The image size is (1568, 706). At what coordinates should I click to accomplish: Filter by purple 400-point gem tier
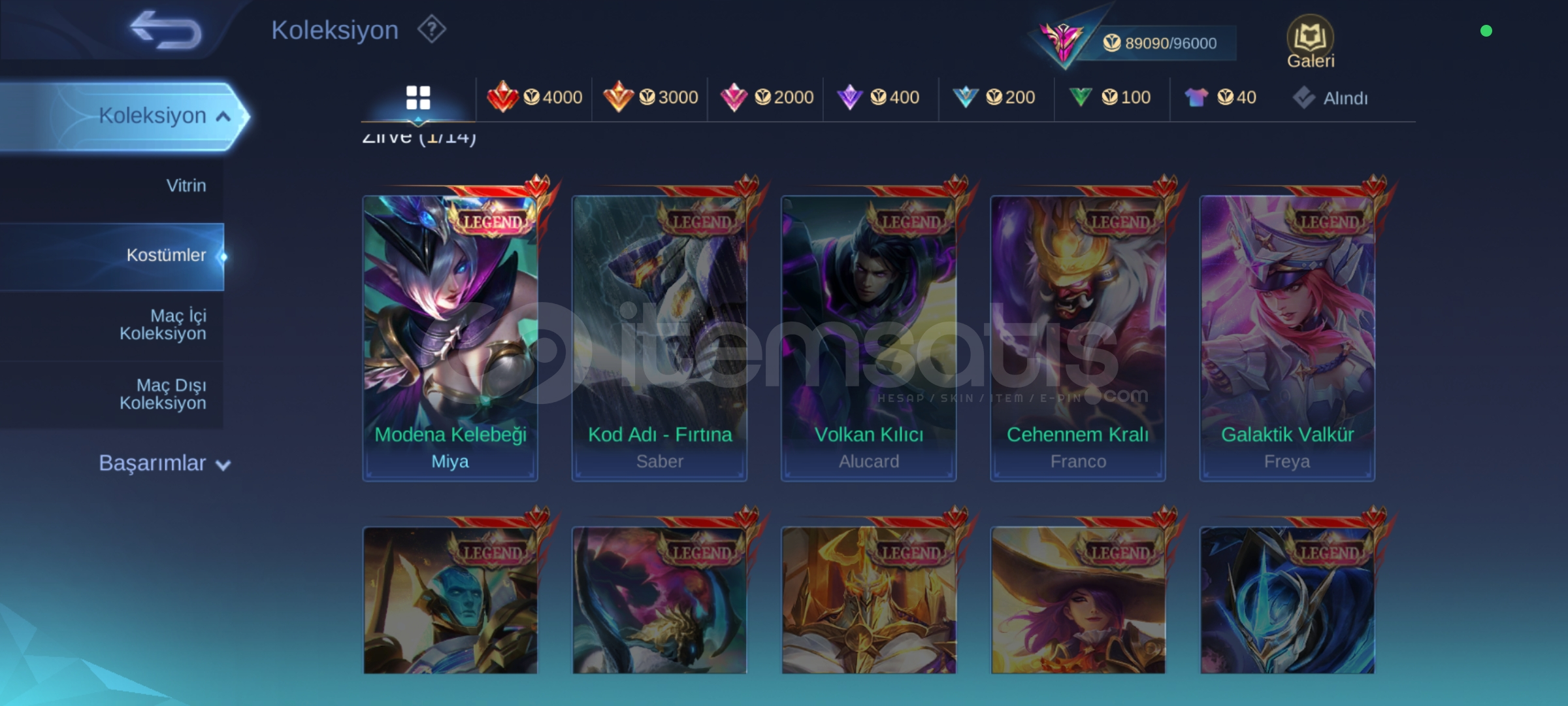click(878, 97)
